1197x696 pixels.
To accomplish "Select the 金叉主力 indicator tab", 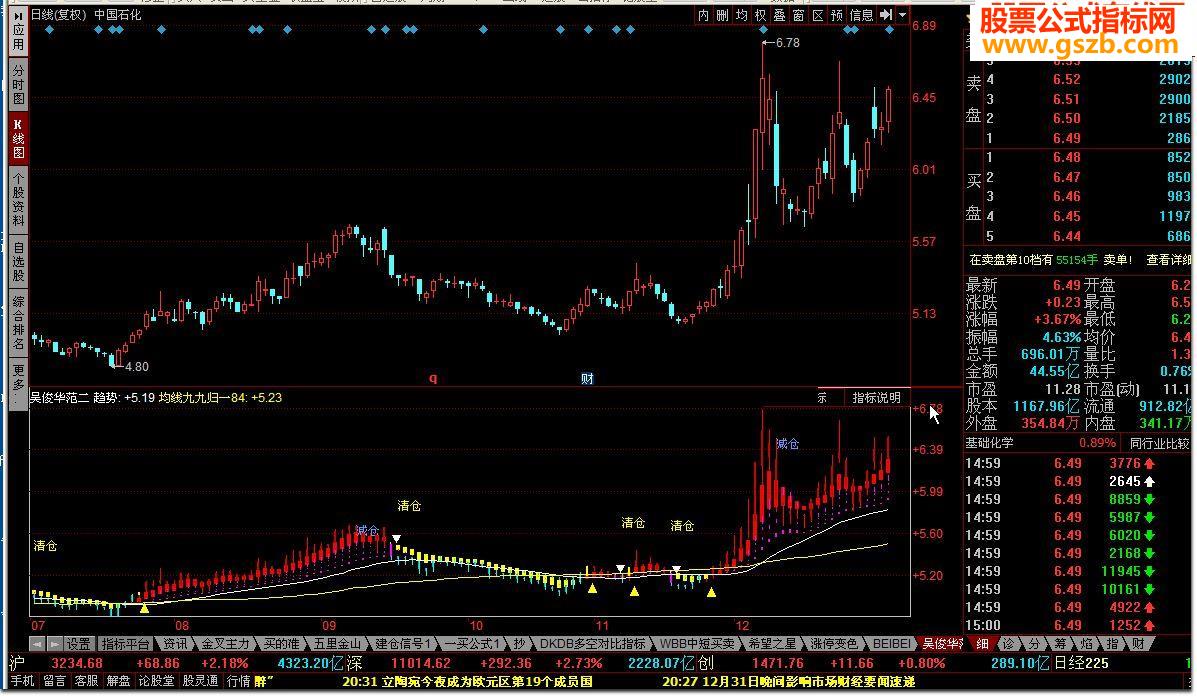I will [225, 644].
